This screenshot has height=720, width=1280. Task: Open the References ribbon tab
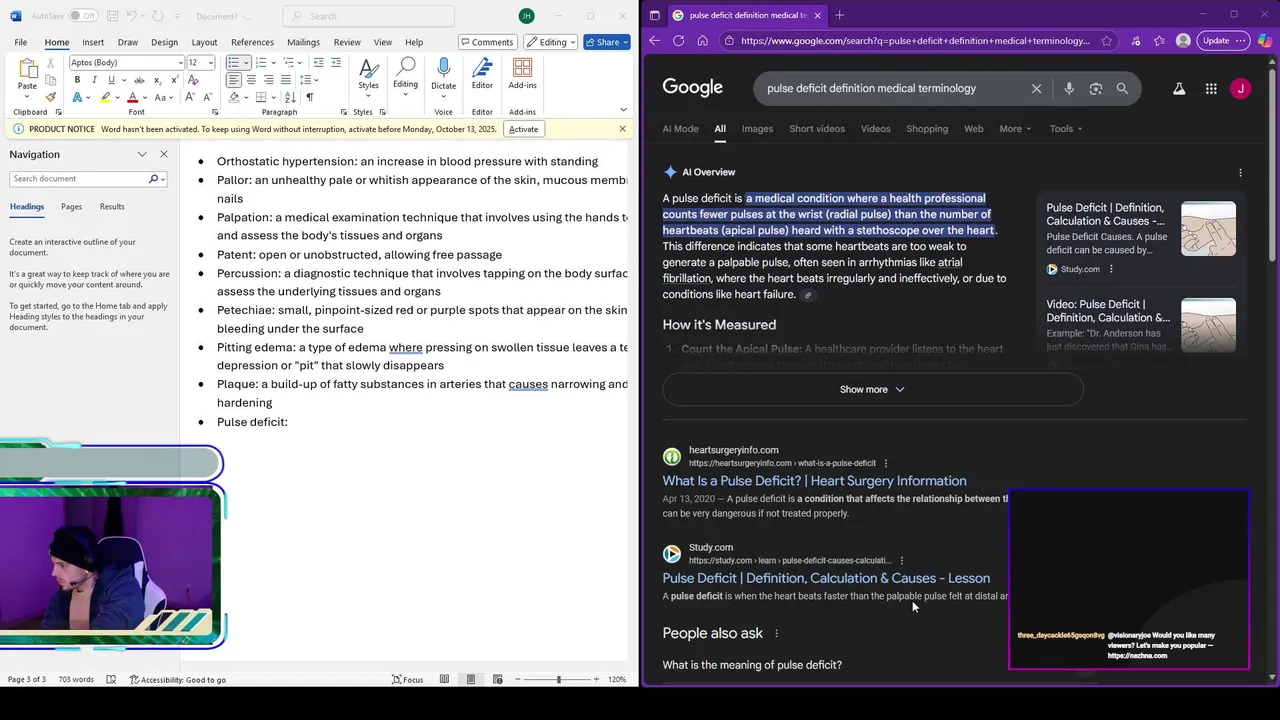pos(252,42)
